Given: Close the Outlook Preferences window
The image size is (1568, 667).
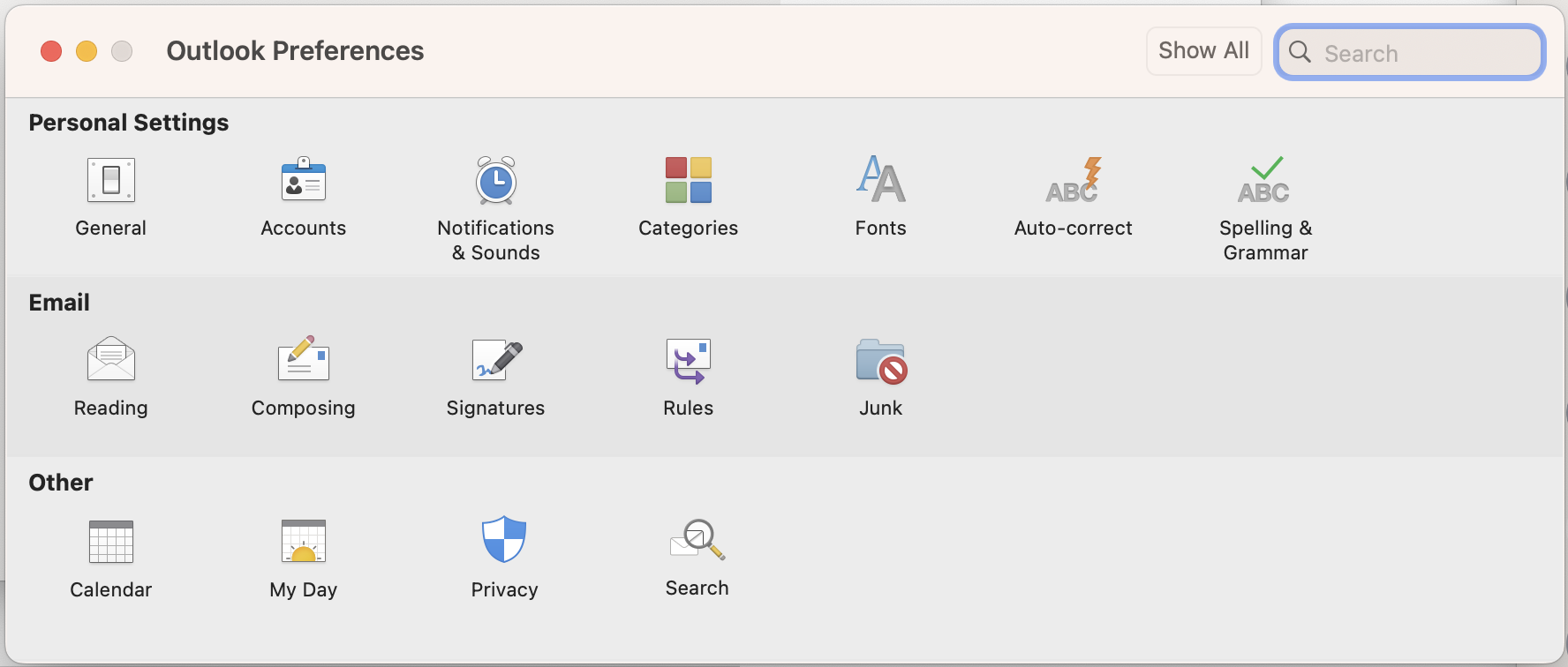Looking at the screenshot, I should pyautogui.click(x=51, y=51).
